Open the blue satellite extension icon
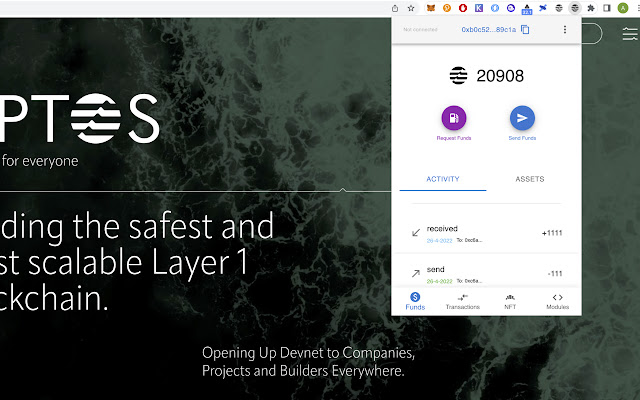Screen dimensions: 640x400 tap(543, 8)
